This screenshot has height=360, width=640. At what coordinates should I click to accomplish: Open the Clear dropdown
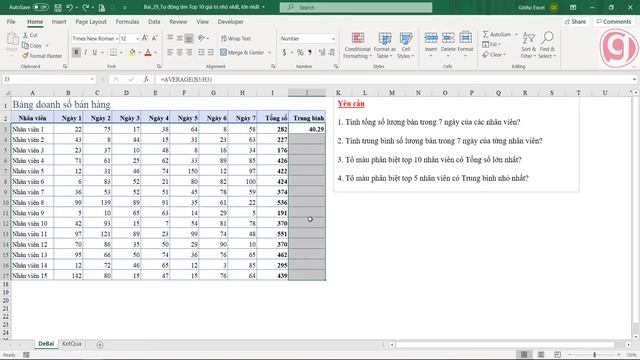[x=494, y=54]
